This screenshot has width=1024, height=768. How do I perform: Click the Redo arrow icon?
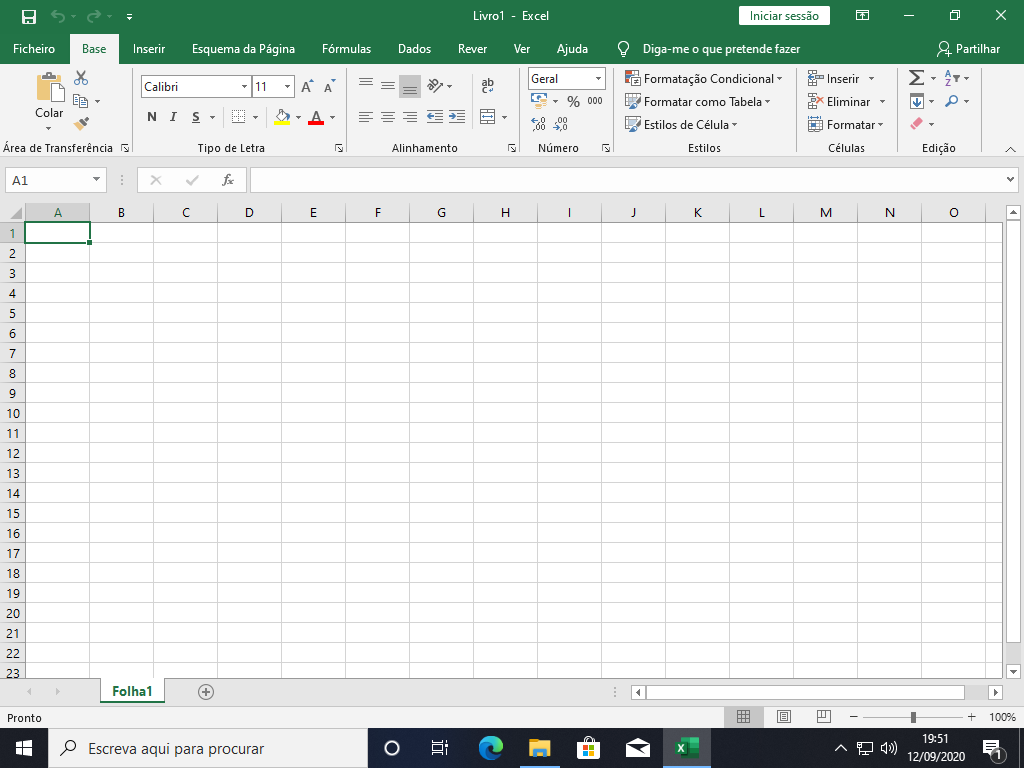tap(94, 16)
